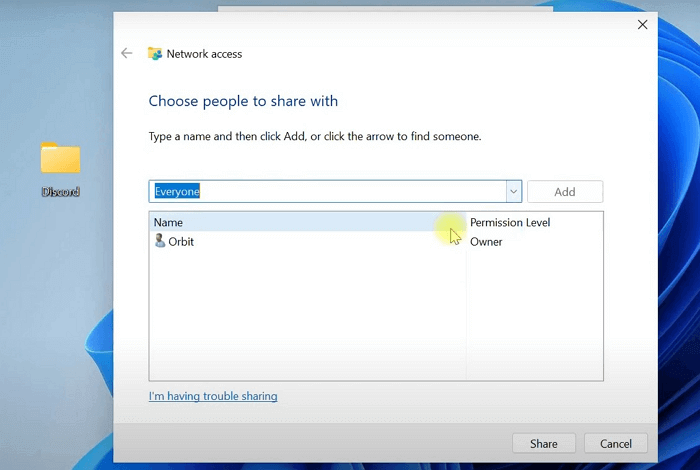This screenshot has height=470, width=700.
Task: Click the Network access icon in title
Action: coord(155,54)
